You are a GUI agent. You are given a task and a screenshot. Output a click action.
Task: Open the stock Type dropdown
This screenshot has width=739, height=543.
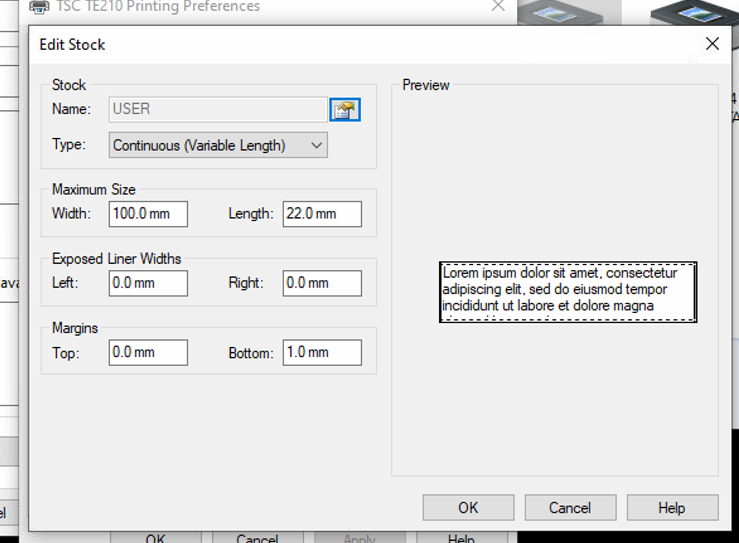(218, 145)
